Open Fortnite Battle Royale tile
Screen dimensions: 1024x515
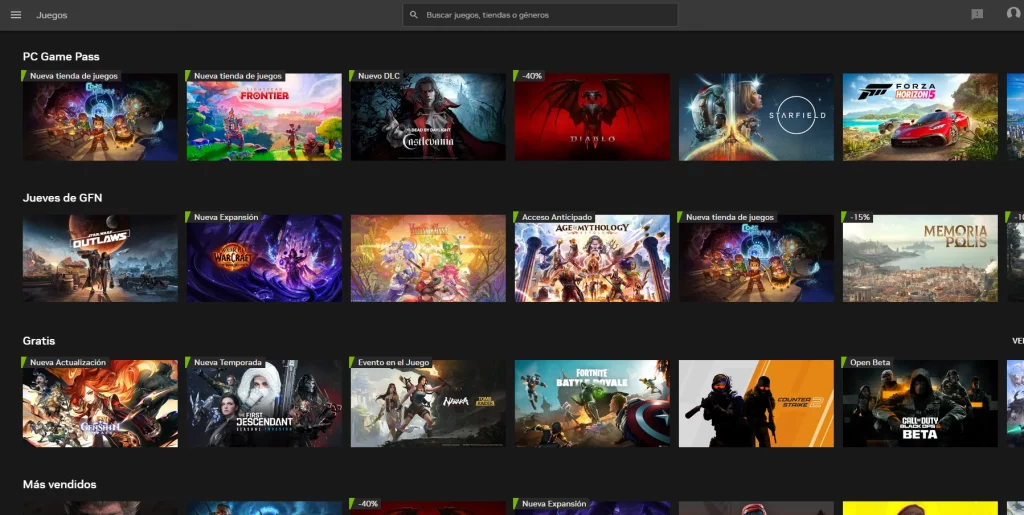pyautogui.click(x=592, y=403)
